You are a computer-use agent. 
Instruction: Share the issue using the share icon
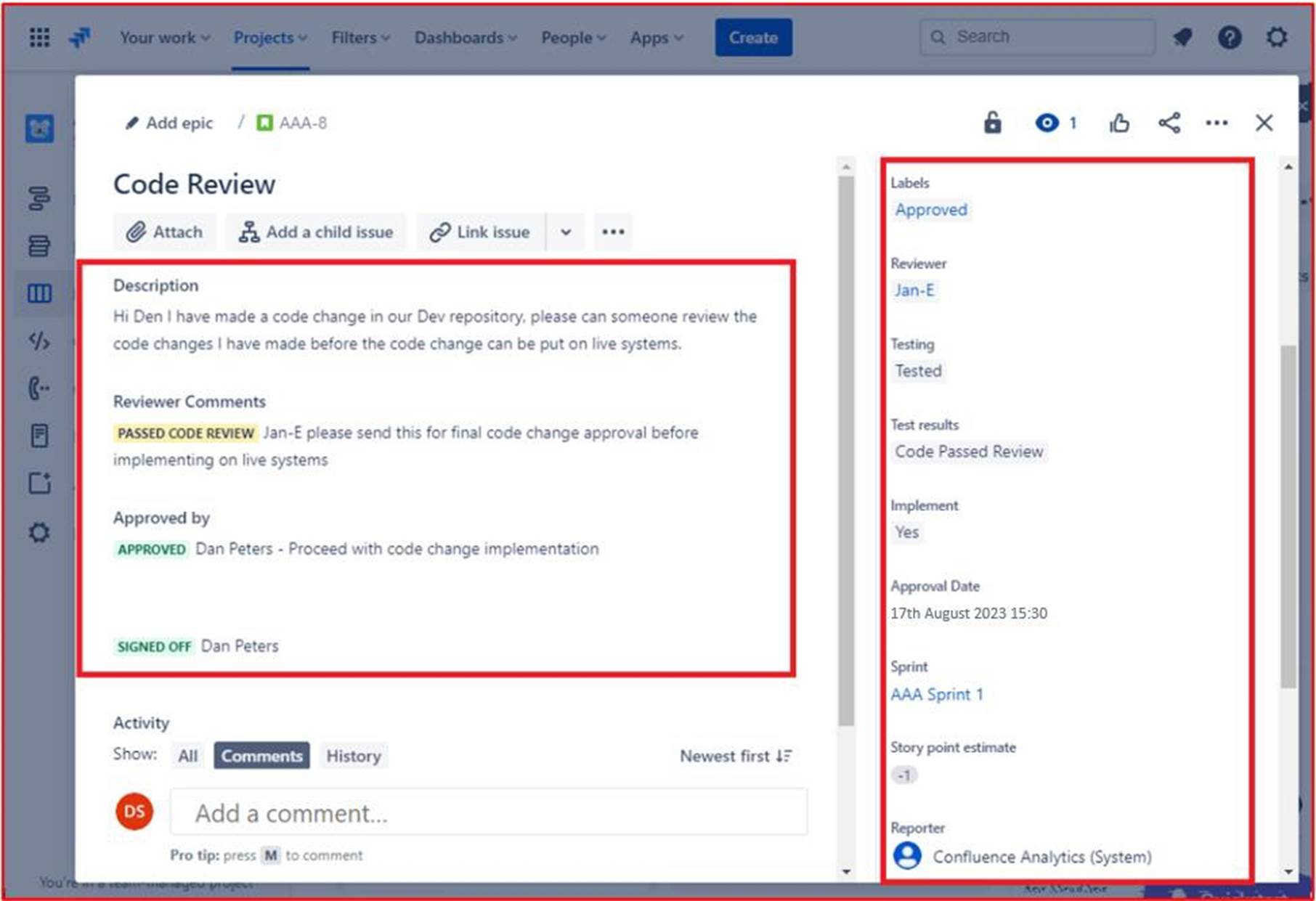pyautogui.click(x=1169, y=123)
